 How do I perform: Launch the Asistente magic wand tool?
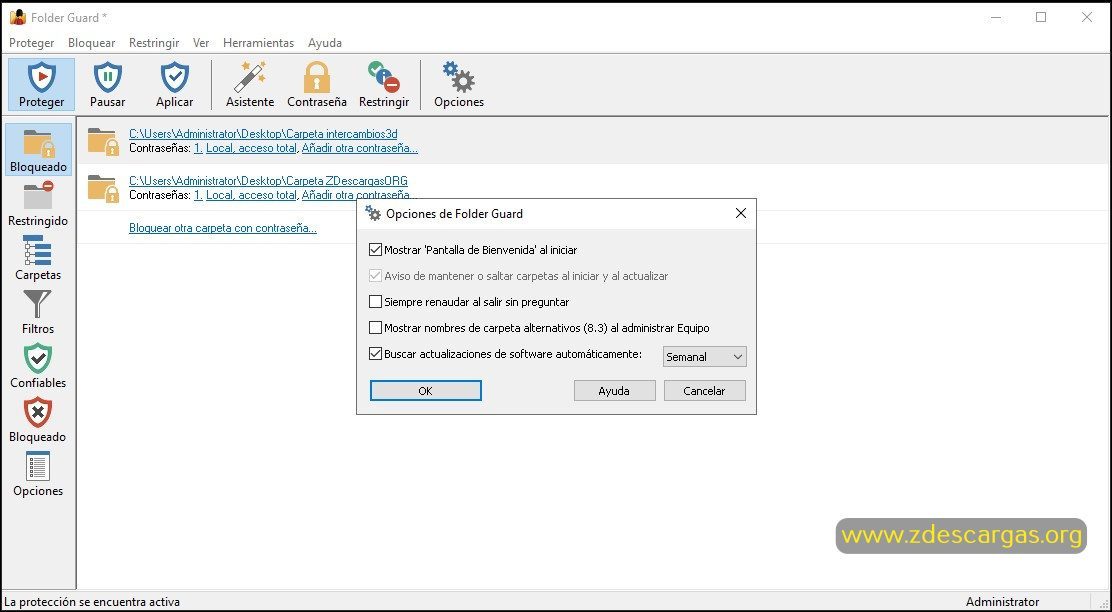(250, 84)
